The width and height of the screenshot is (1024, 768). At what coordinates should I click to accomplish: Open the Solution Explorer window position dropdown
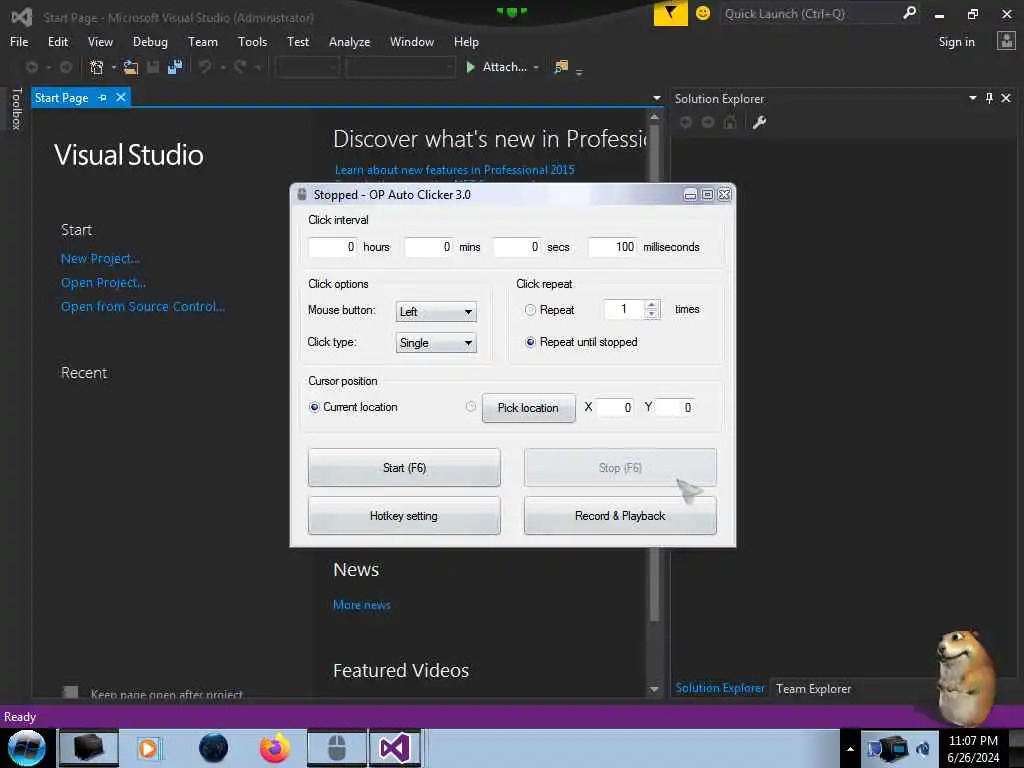(x=972, y=98)
